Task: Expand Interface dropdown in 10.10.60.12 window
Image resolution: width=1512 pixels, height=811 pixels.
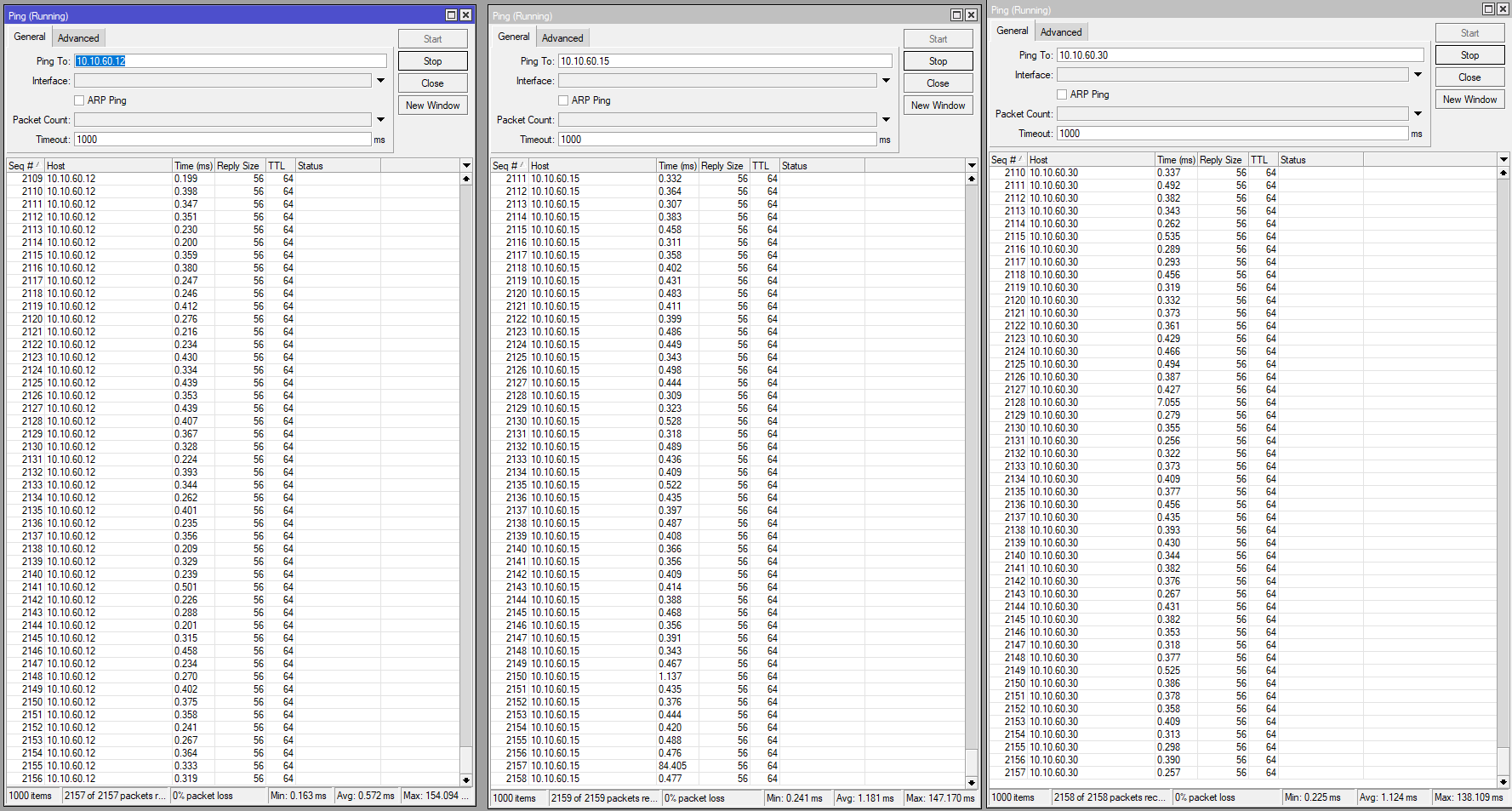Action: (380, 81)
